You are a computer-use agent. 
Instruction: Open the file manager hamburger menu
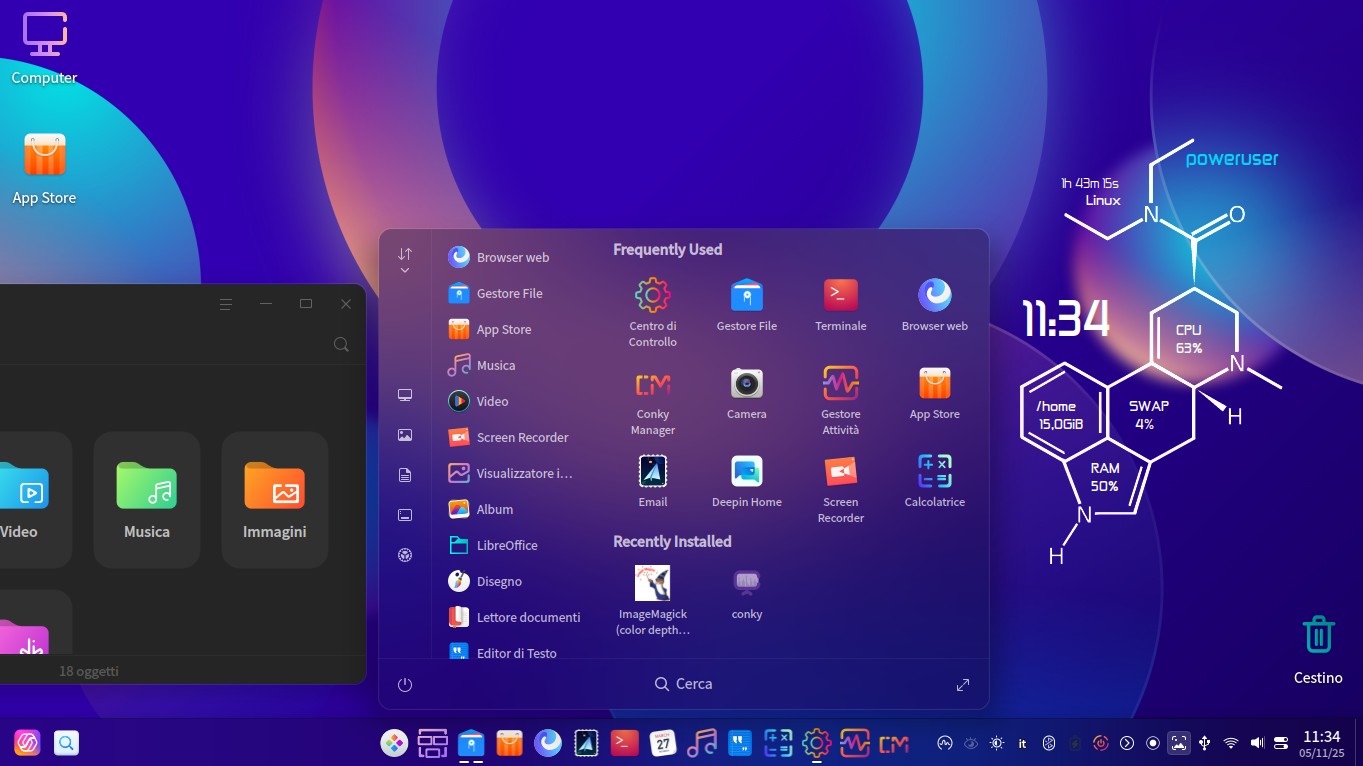[x=226, y=304]
